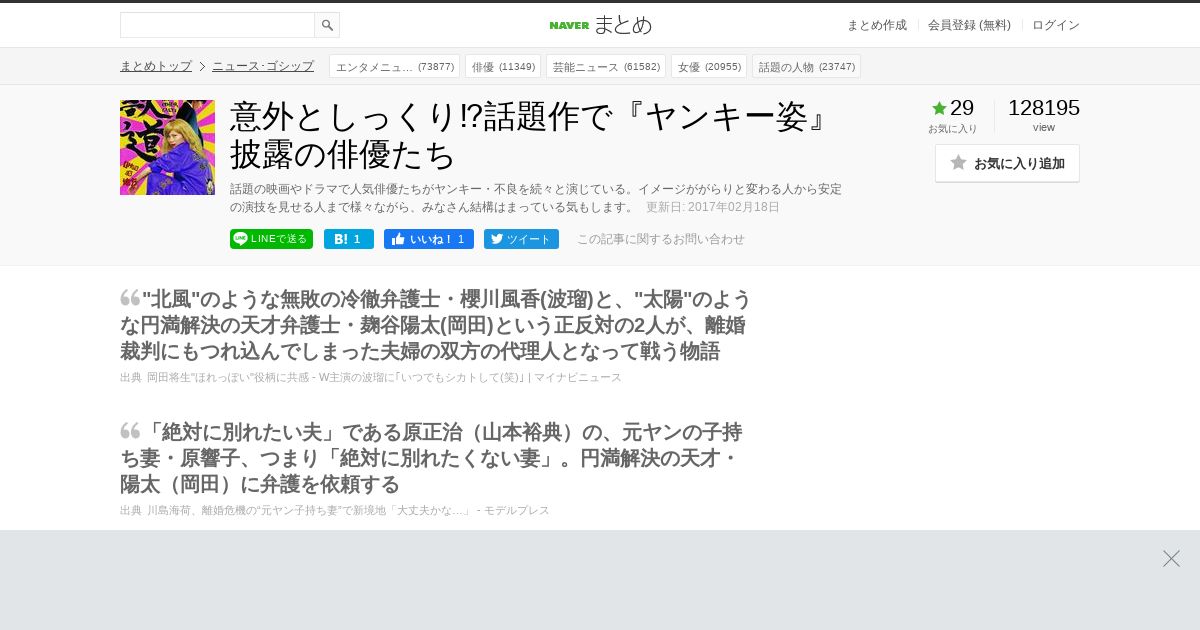
Task: Select the 芸能ニュース (61582) tag
Action: click(606, 67)
